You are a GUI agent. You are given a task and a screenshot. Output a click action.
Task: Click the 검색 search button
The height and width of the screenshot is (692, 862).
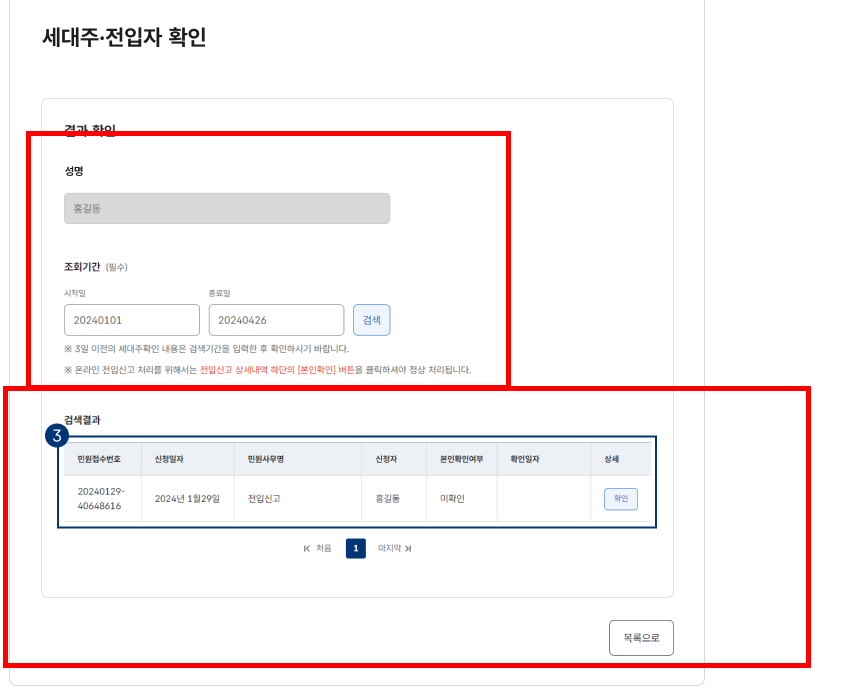pyautogui.click(x=371, y=319)
